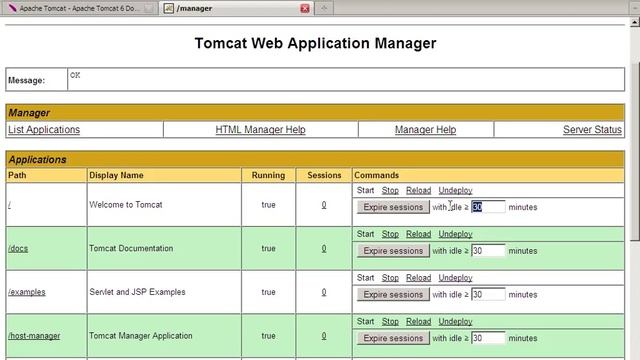Click the Tomcat Web Application Manager heading

pos(315,43)
